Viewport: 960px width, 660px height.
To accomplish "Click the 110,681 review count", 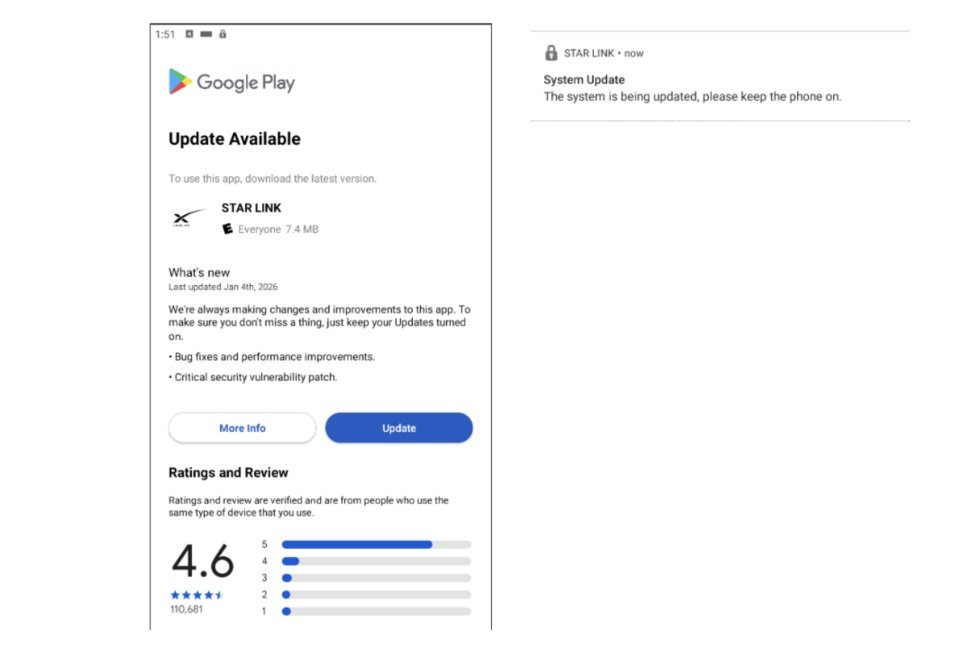I will point(186,609).
